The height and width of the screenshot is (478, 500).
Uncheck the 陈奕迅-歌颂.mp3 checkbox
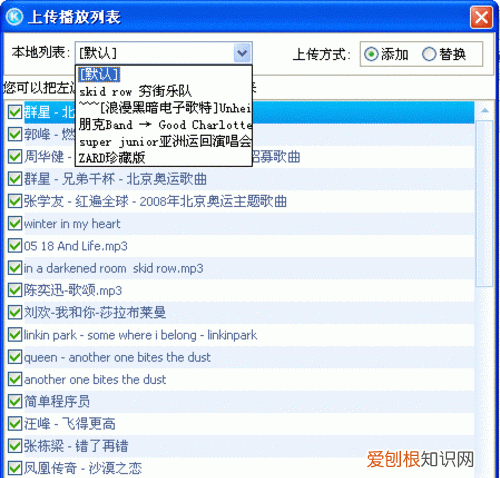15,290
